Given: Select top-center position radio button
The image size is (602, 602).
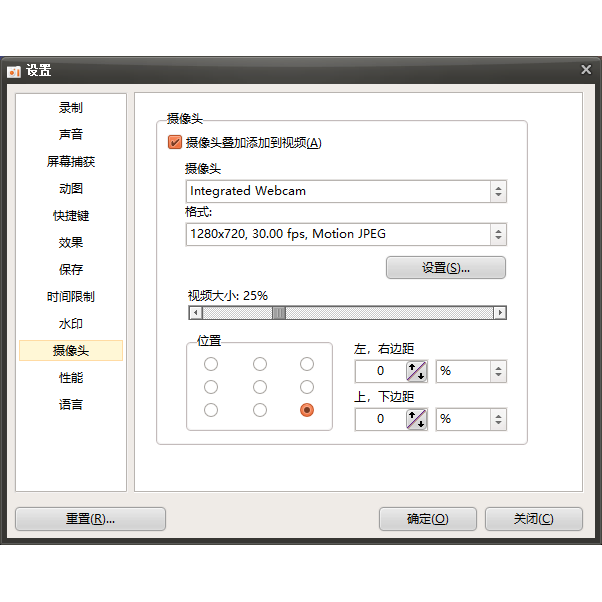Looking at the screenshot, I should pyautogui.click(x=260, y=364).
